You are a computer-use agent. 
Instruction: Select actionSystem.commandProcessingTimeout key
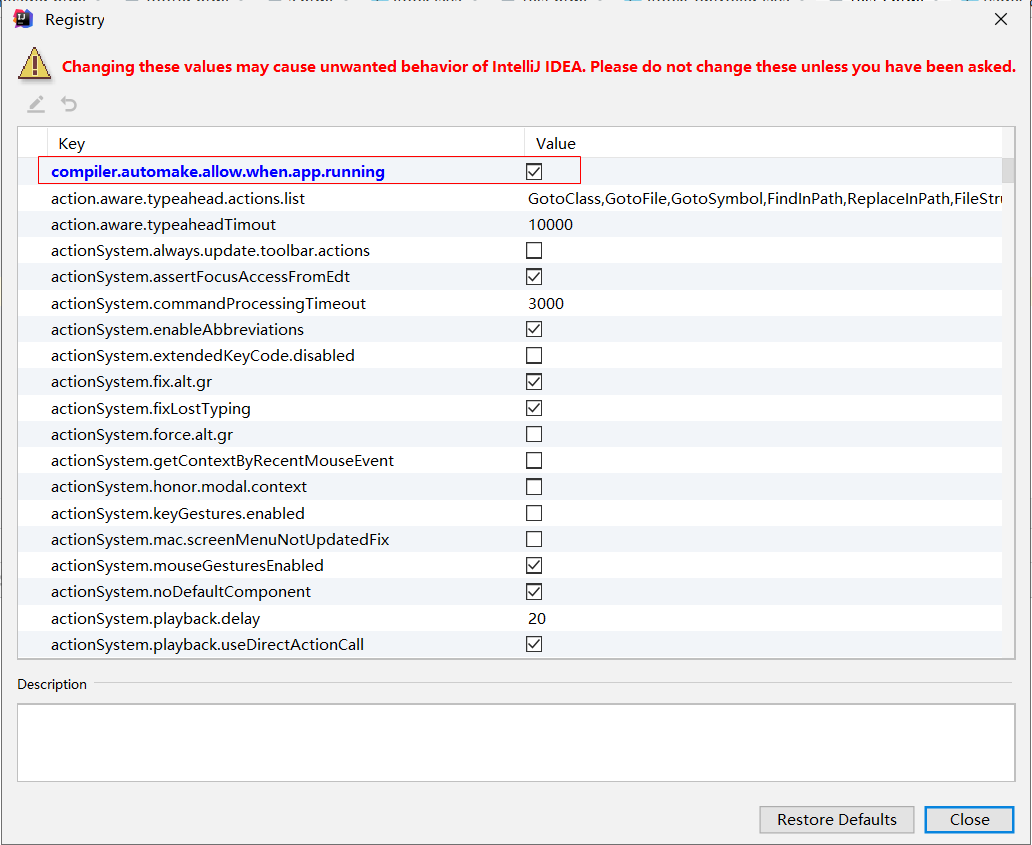[x=208, y=303]
